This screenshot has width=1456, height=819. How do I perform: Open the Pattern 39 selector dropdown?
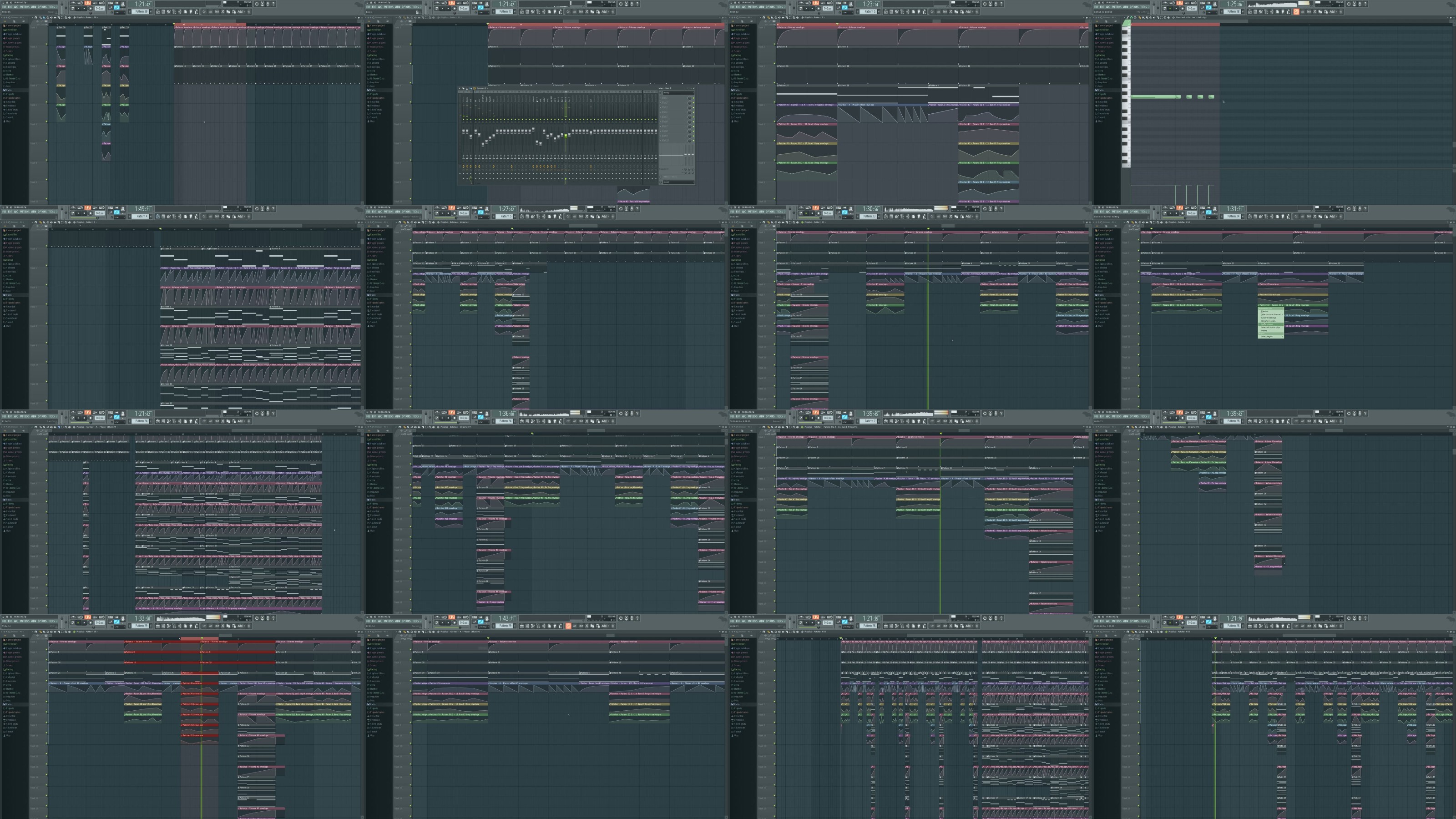coord(141,12)
